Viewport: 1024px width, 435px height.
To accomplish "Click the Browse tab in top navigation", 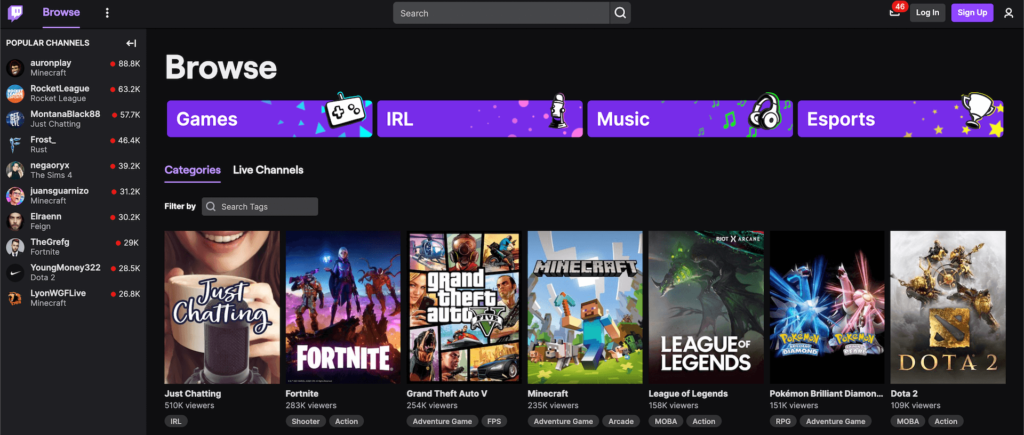I will [61, 12].
